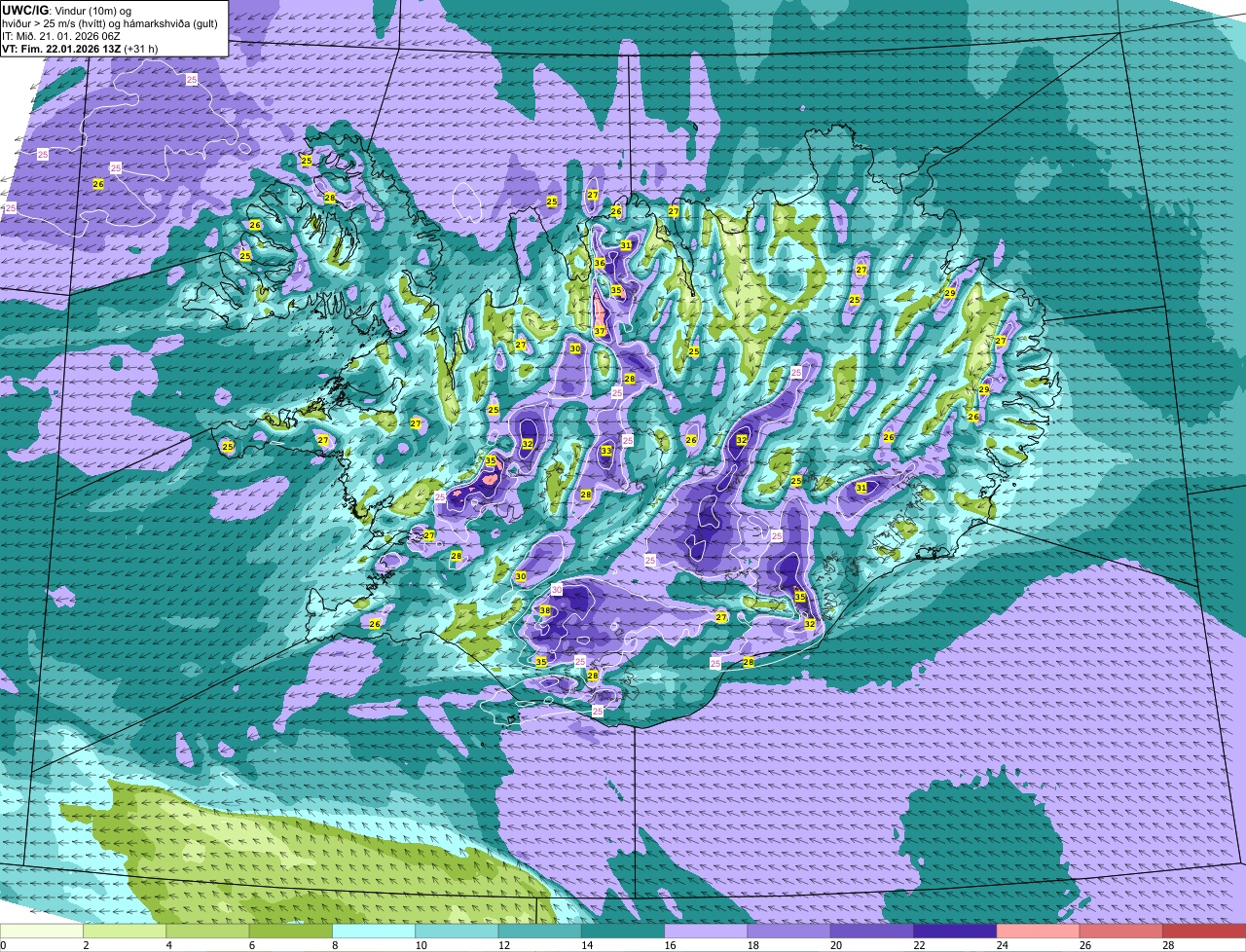This screenshot has height=952, width=1246.
Task: Click the legend scale value "14"
Action: pyautogui.click(x=586, y=945)
